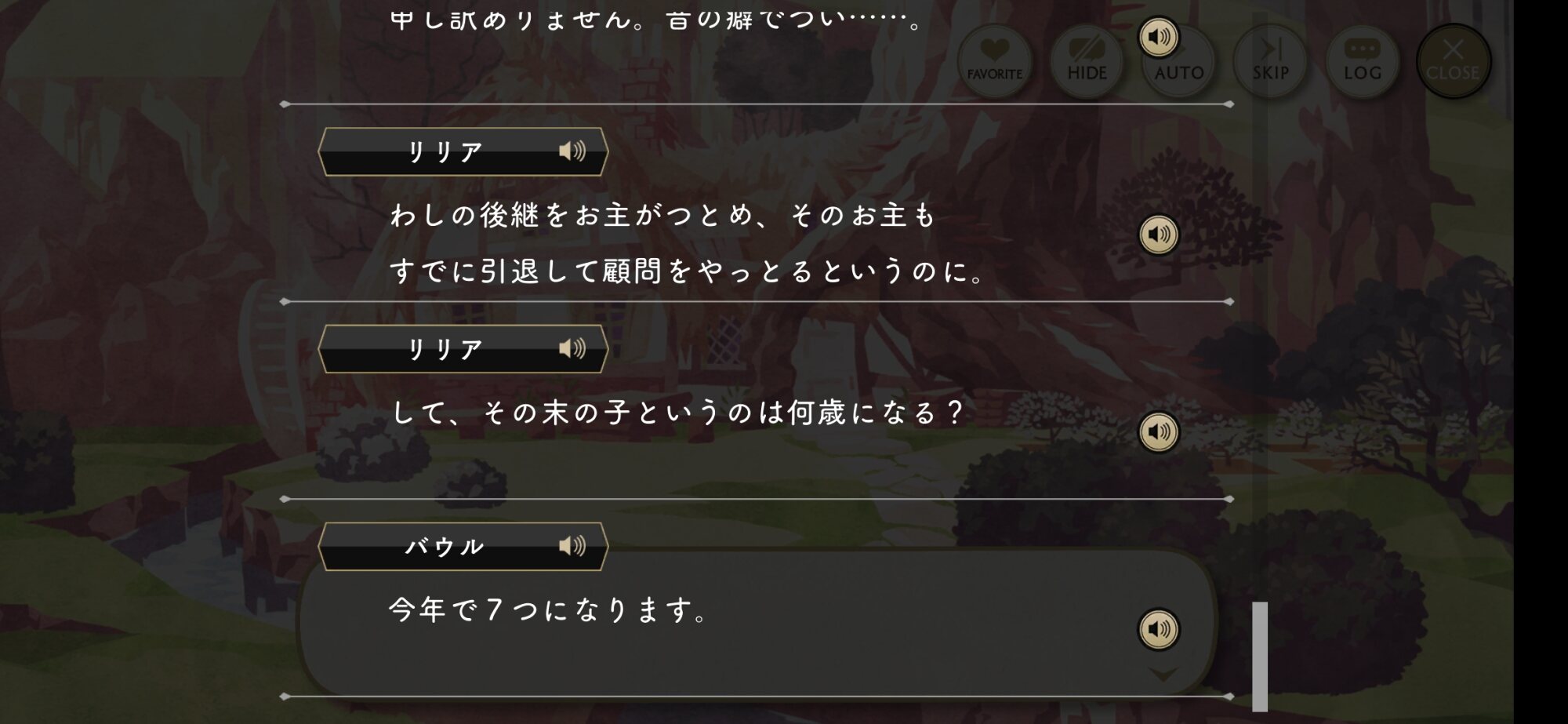The height and width of the screenshot is (724, 1568).
Task: Play voice for バウル's 今年で7つ line
Action: click(1159, 628)
